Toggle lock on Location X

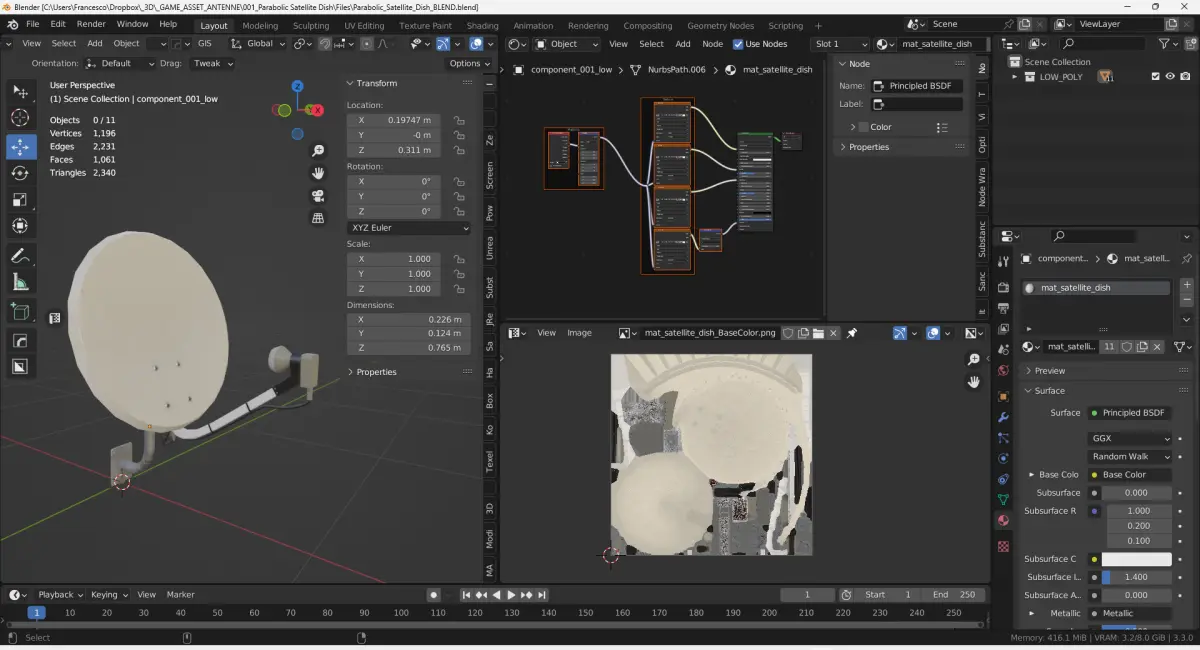(x=459, y=120)
